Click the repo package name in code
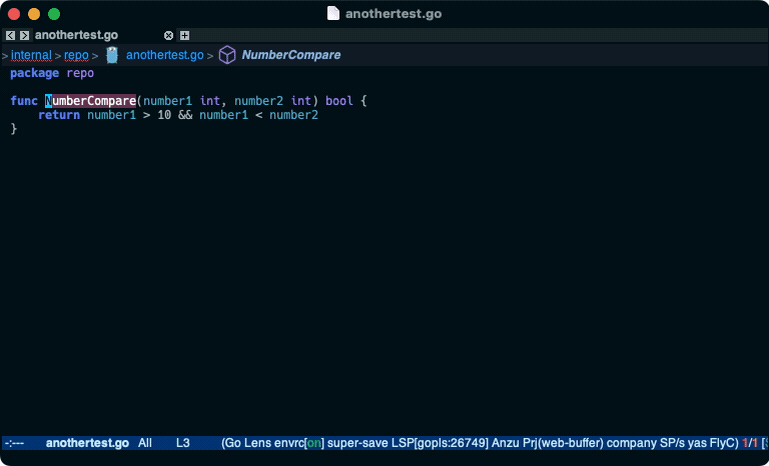This screenshot has width=769, height=466. click(80, 74)
